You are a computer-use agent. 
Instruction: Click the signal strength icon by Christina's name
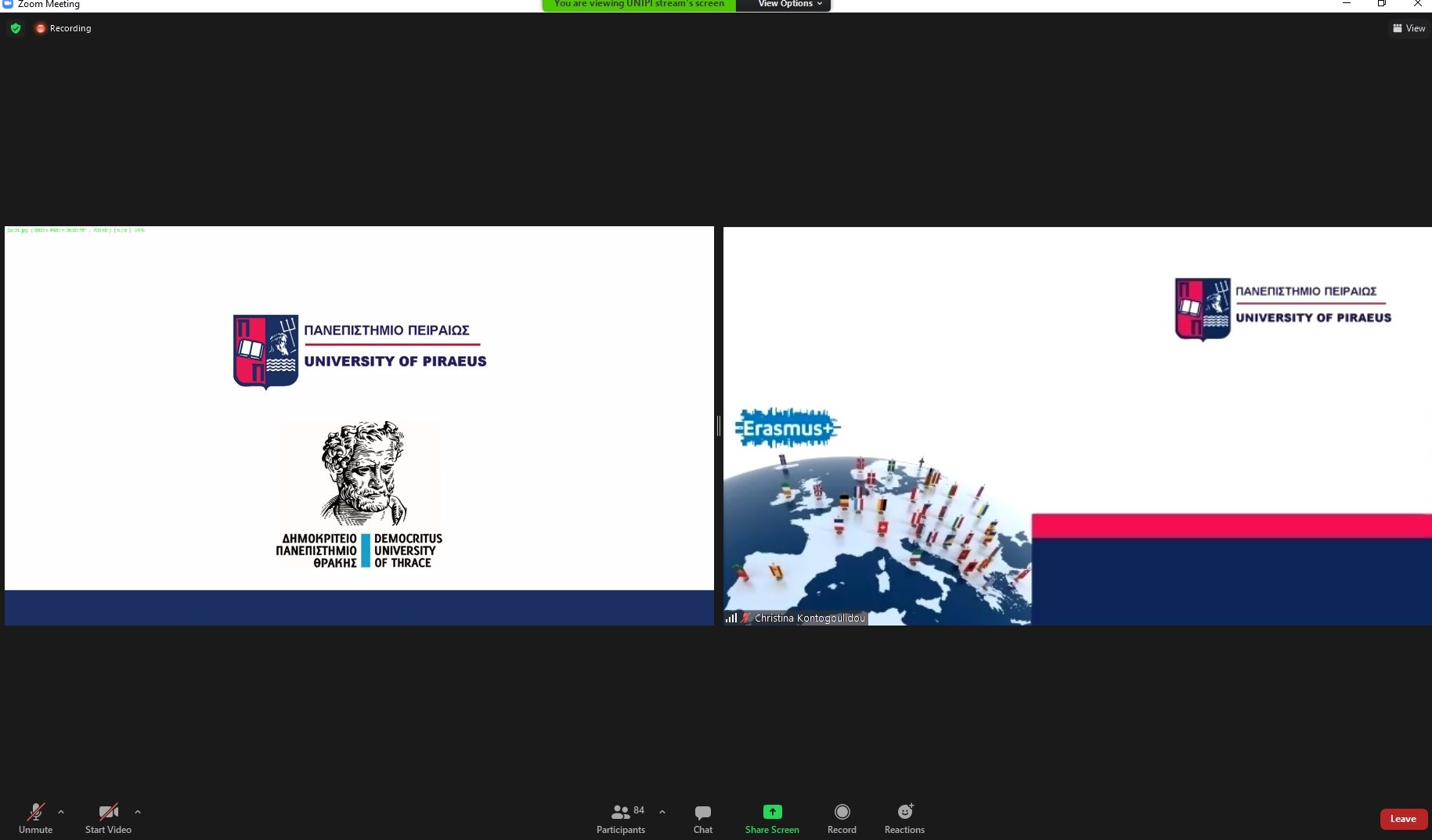click(x=730, y=618)
